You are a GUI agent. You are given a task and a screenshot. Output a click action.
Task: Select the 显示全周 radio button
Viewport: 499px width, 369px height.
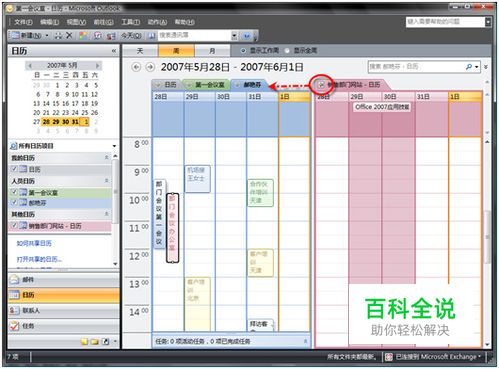point(287,51)
